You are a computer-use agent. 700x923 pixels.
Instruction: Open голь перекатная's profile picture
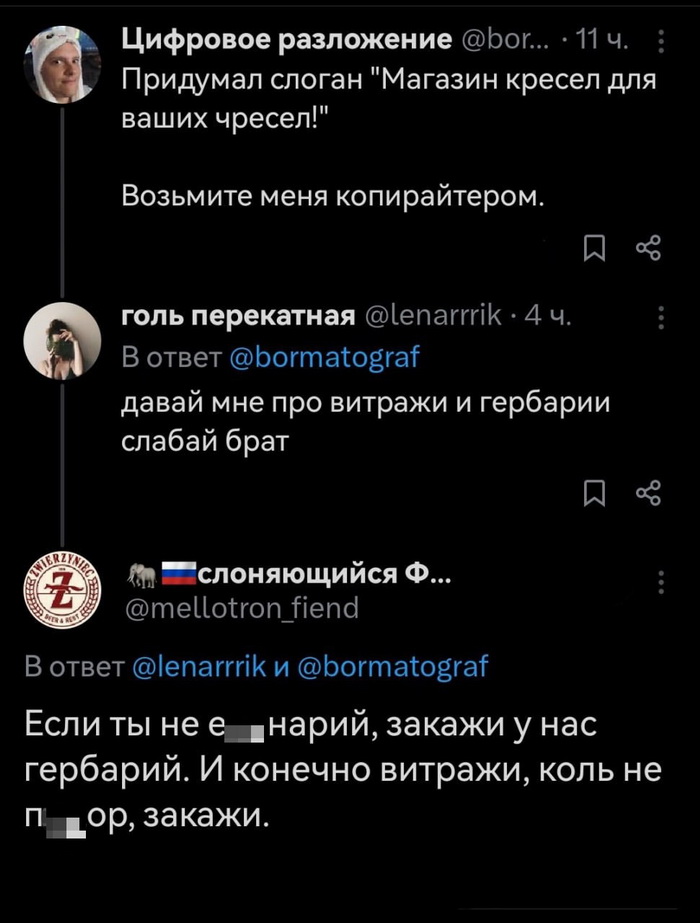tap(60, 340)
